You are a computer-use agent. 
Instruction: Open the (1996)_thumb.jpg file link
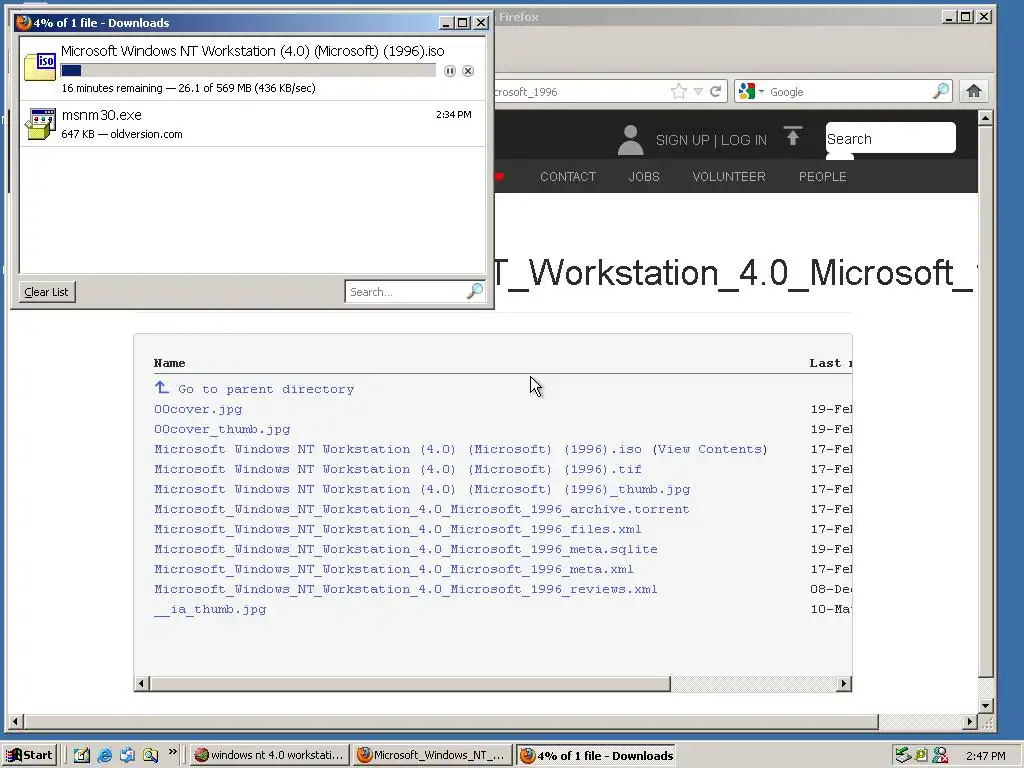point(422,489)
